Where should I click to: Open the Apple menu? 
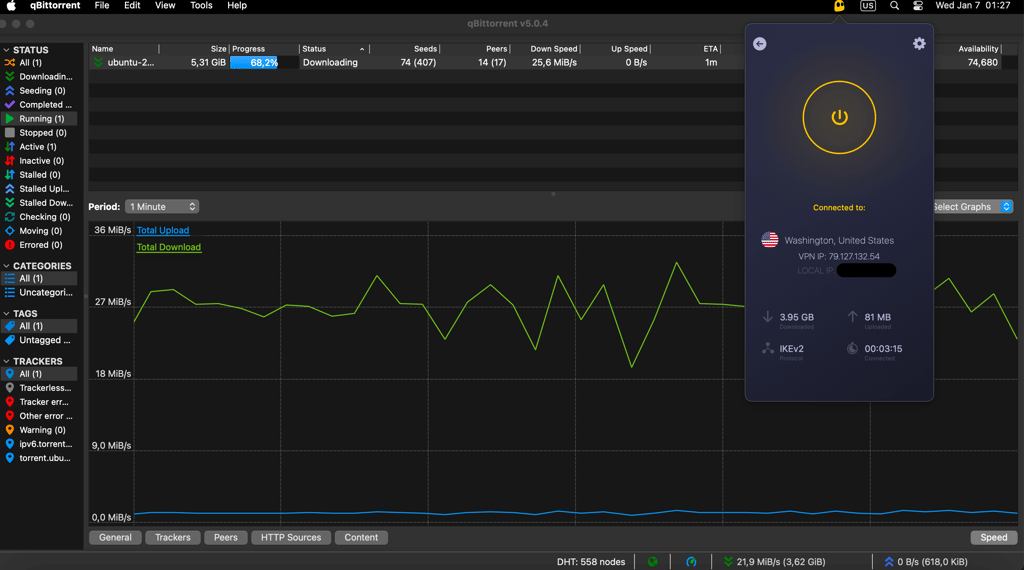[11, 5]
